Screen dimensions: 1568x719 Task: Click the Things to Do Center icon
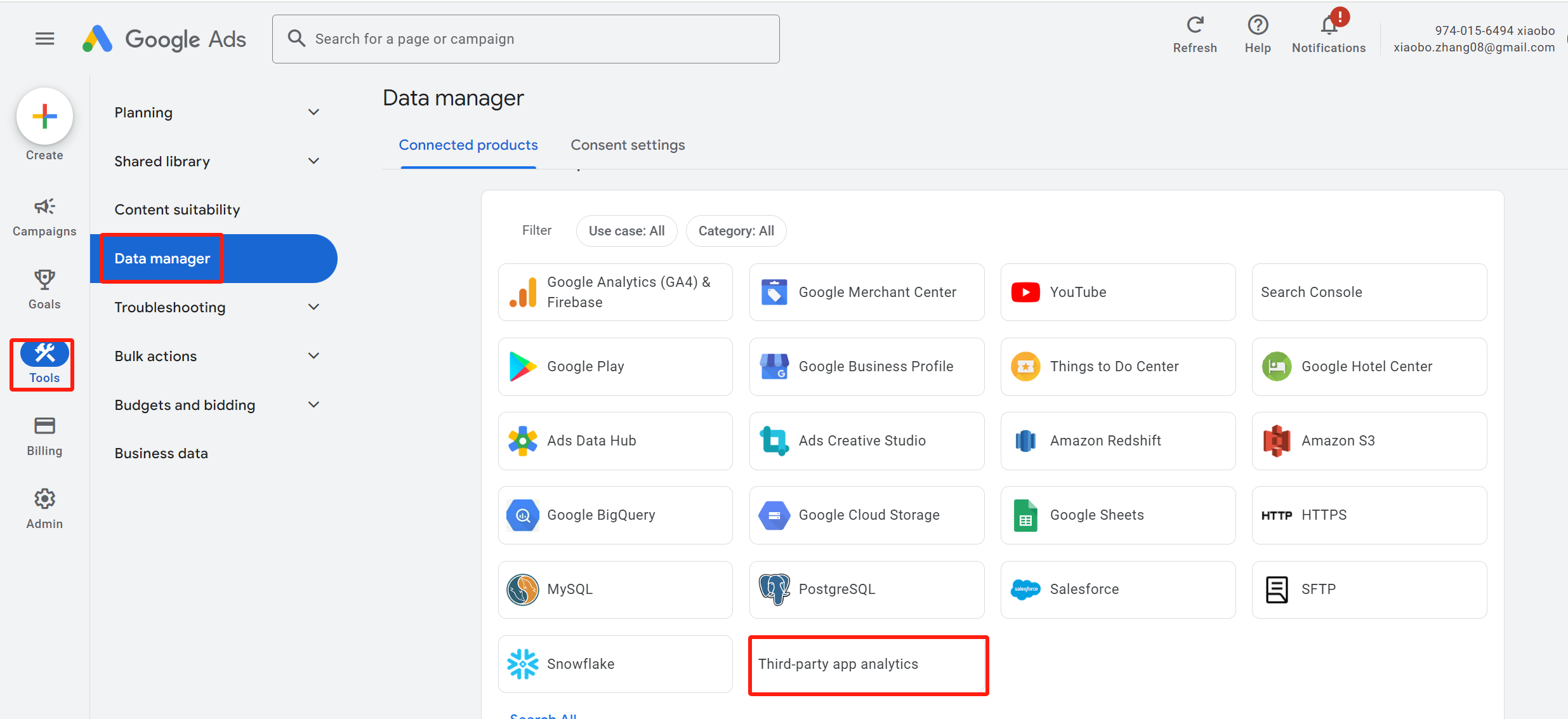click(1025, 367)
